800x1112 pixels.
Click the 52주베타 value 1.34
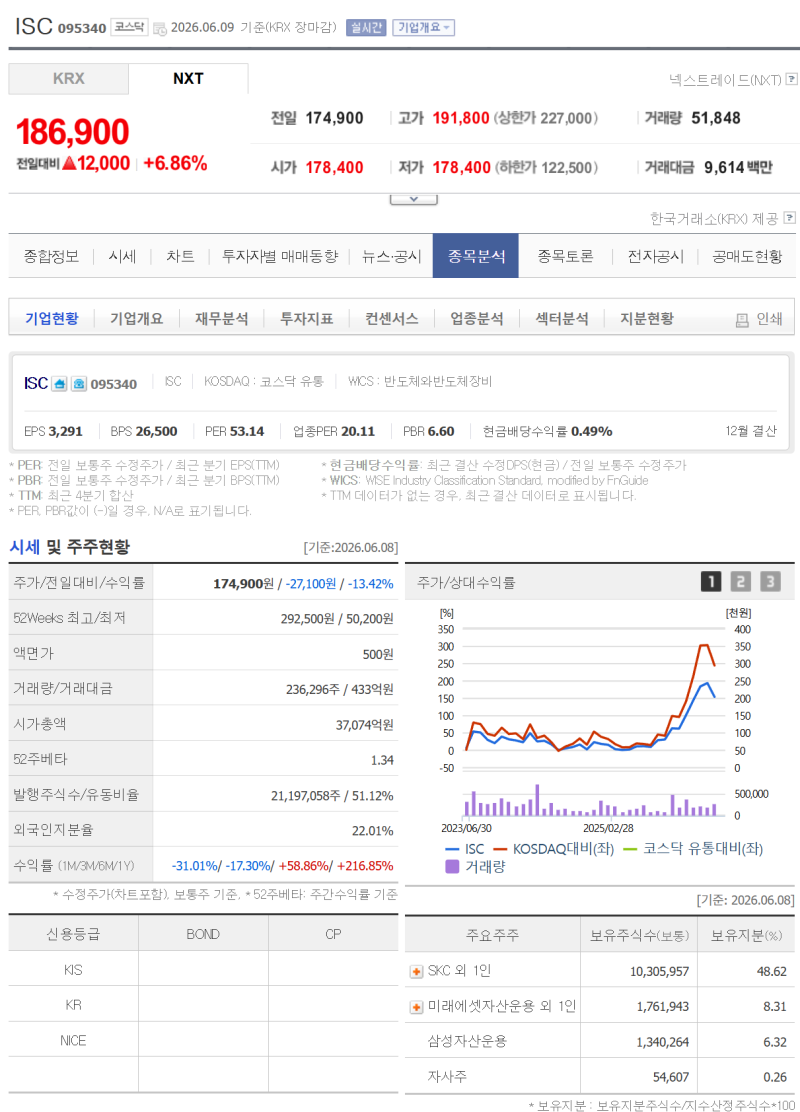[x=382, y=760]
